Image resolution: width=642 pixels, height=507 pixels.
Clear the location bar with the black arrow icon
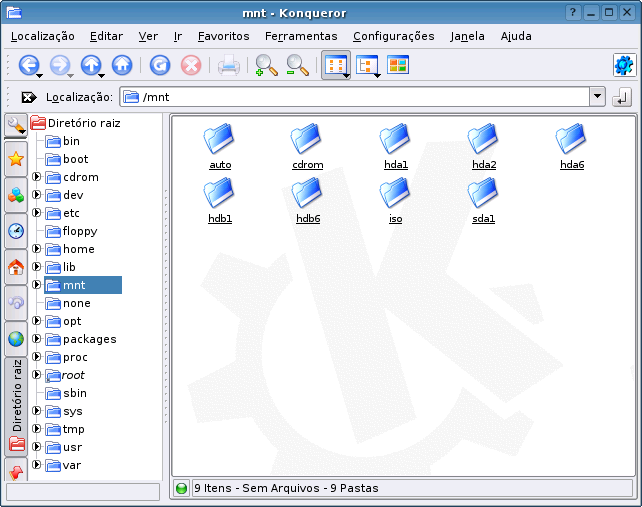pyautogui.click(x=29, y=97)
